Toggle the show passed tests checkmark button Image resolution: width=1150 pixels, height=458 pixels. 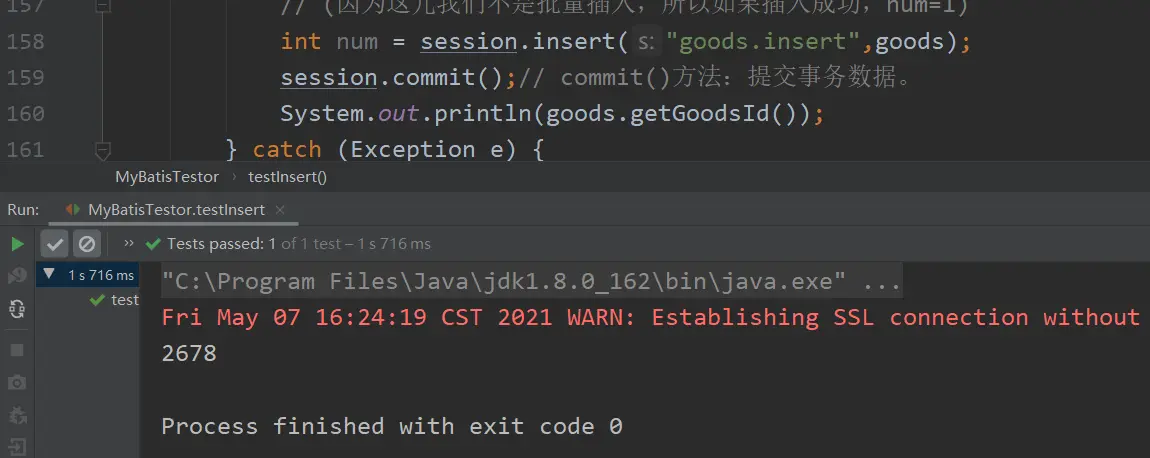pyautogui.click(x=54, y=244)
